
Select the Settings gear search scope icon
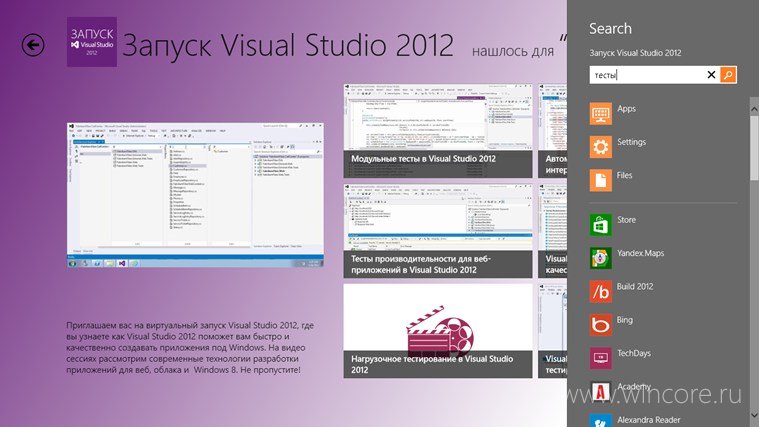(x=600, y=147)
